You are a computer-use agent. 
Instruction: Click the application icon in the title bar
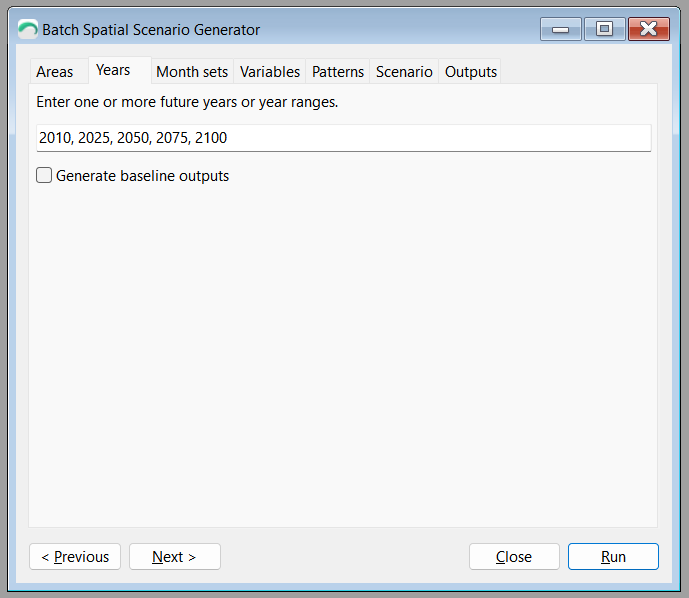(28, 29)
